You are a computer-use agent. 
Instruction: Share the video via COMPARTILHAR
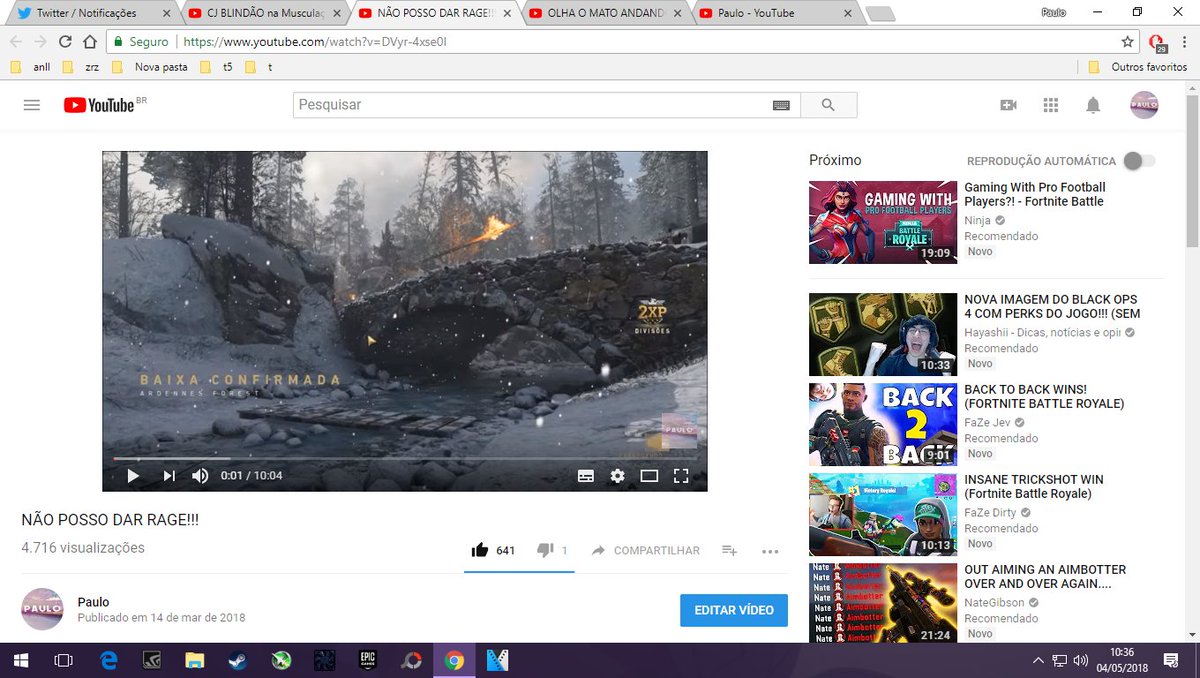coord(645,551)
